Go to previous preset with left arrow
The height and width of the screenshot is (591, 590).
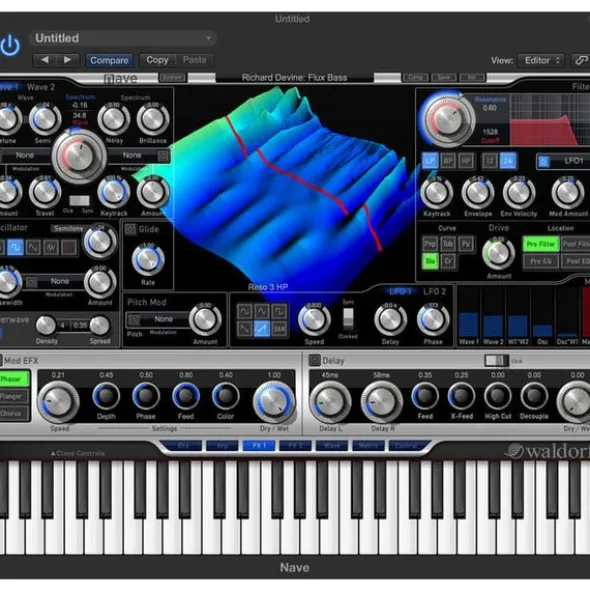pos(45,60)
